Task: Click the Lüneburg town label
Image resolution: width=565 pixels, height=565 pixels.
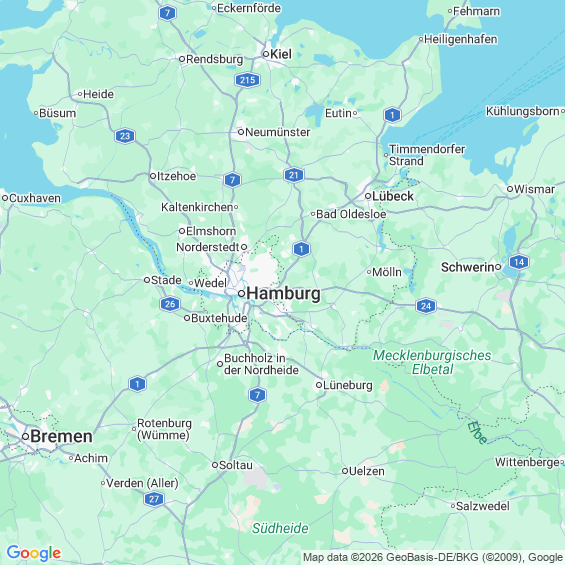Action: pos(348,385)
